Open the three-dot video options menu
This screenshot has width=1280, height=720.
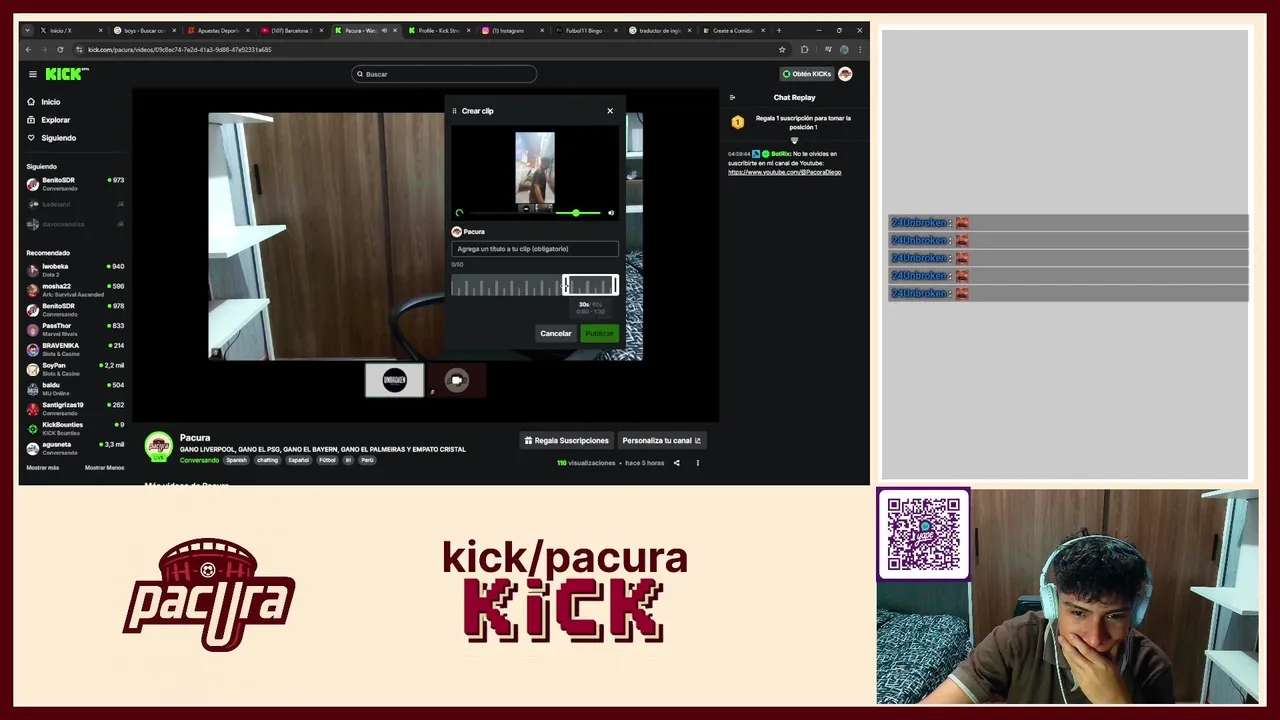(697, 463)
